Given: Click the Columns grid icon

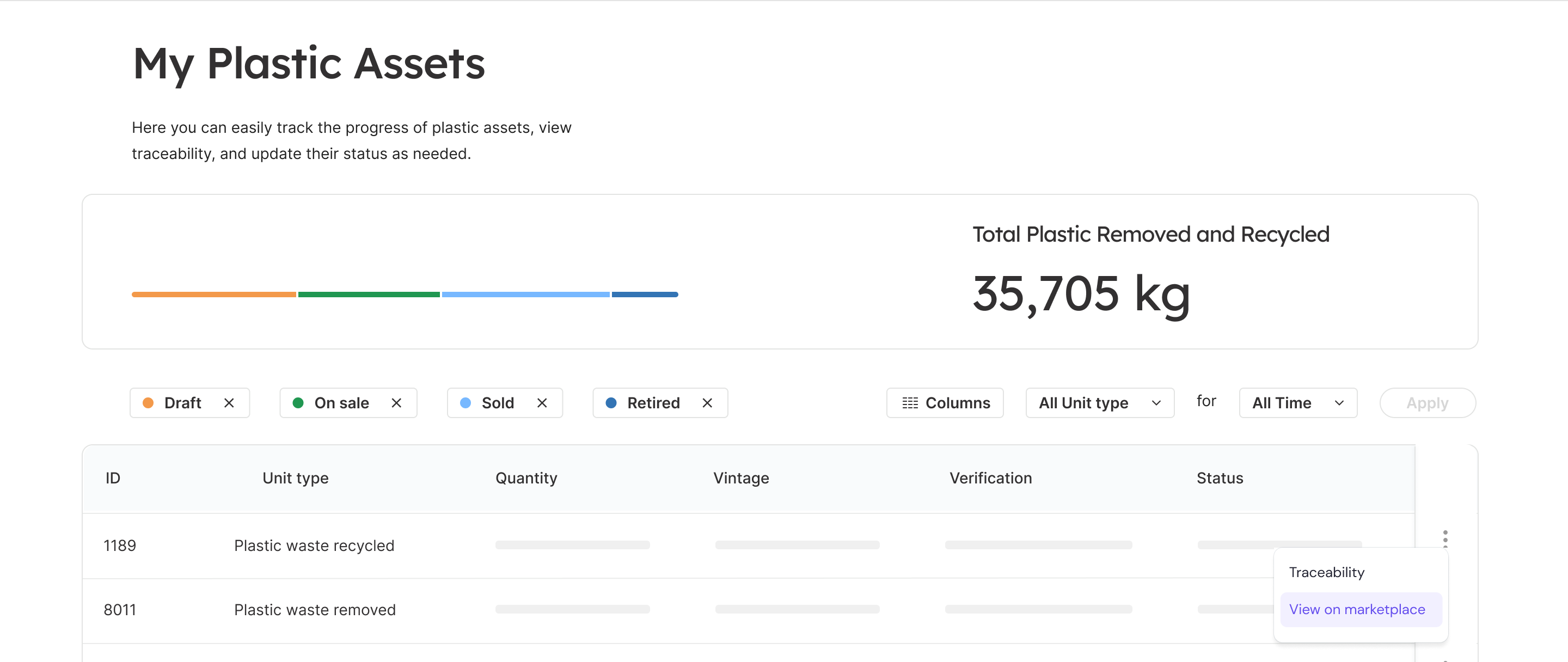Looking at the screenshot, I should 909,403.
